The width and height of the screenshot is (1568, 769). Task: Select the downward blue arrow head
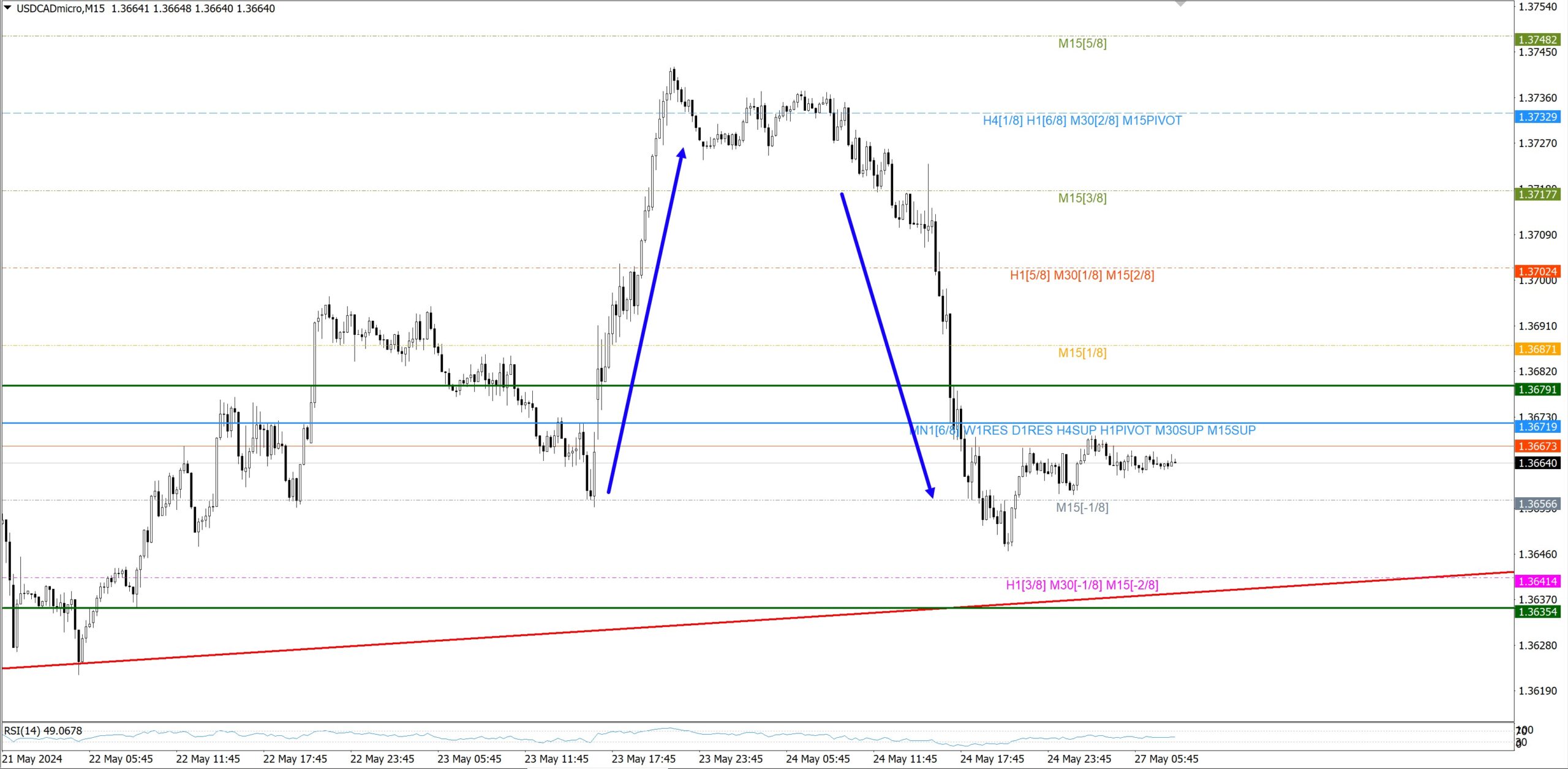(930, 492)
